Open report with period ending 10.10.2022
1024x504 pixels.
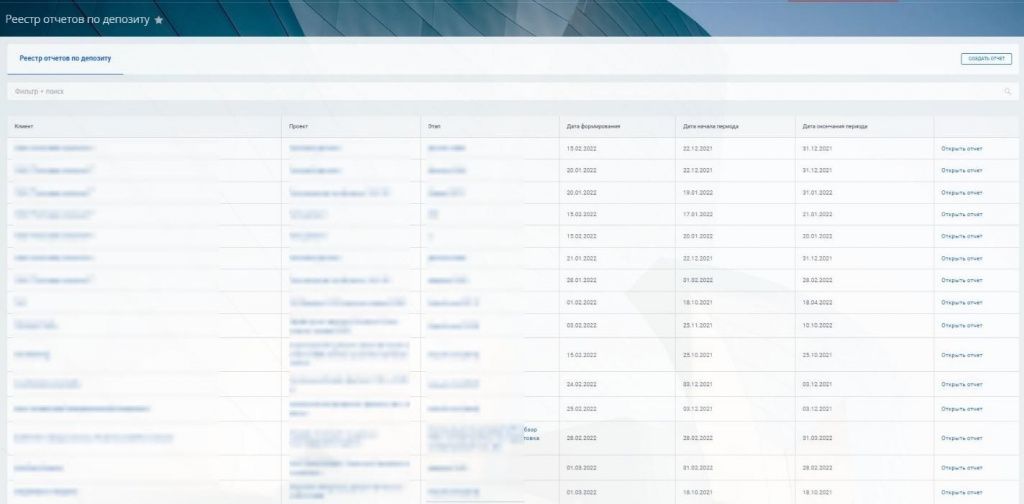click(961, 325)
